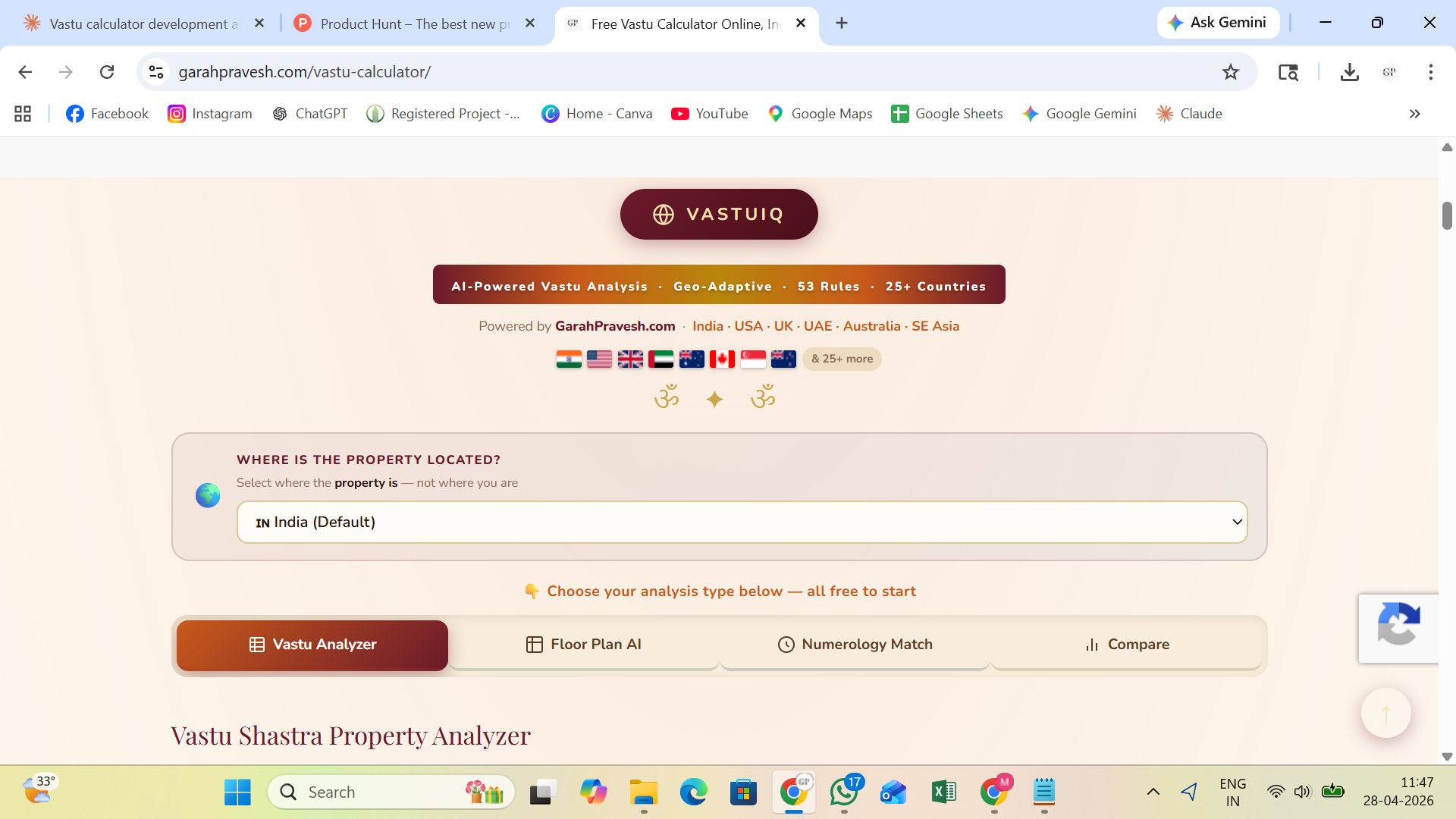Click the reCAPTCHA badge
The height and width of the screenshot is (819, 1456).
click(1398, 627)
